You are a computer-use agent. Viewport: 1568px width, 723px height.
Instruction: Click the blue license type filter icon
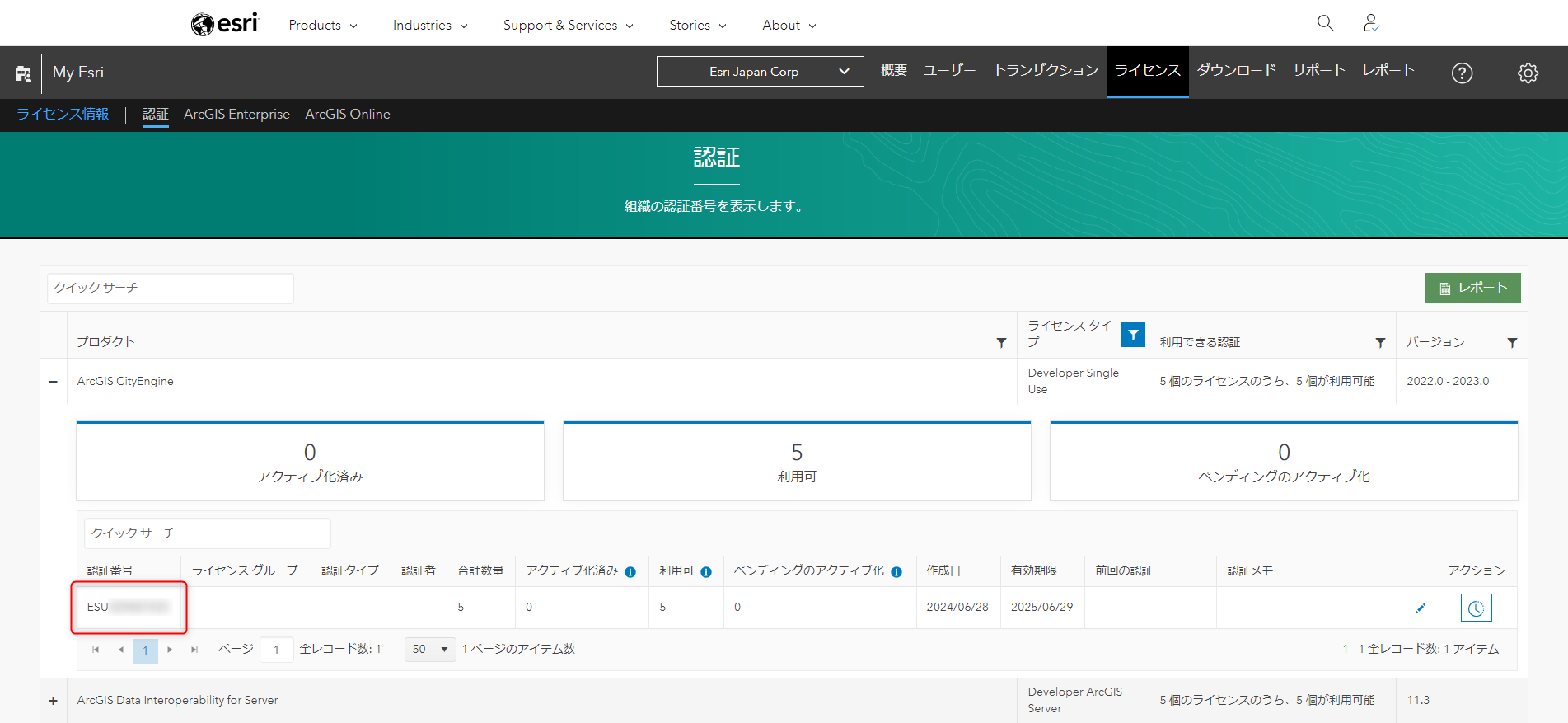[1133, 335]
